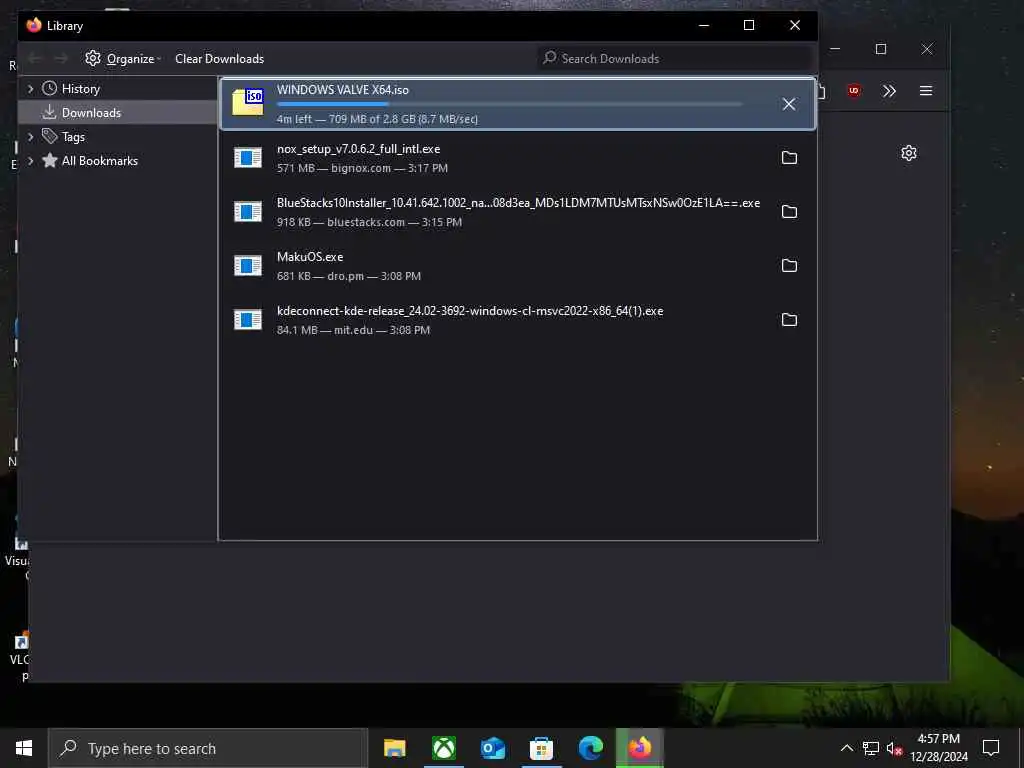This screenshot has height=768, width=1024.
Task: Click the nox_setup exe file icon
Action: pyautogui.click(x=248, y=157)
